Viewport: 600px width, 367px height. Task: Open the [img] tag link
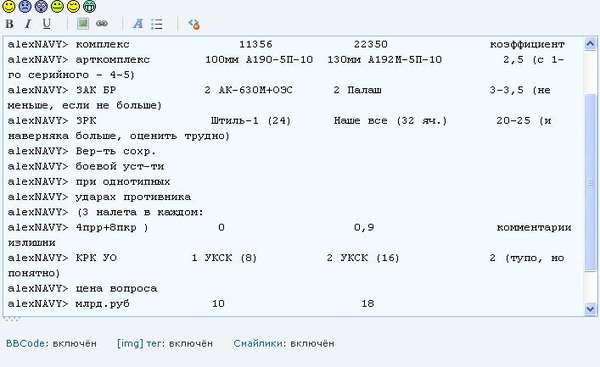[139, 343]
